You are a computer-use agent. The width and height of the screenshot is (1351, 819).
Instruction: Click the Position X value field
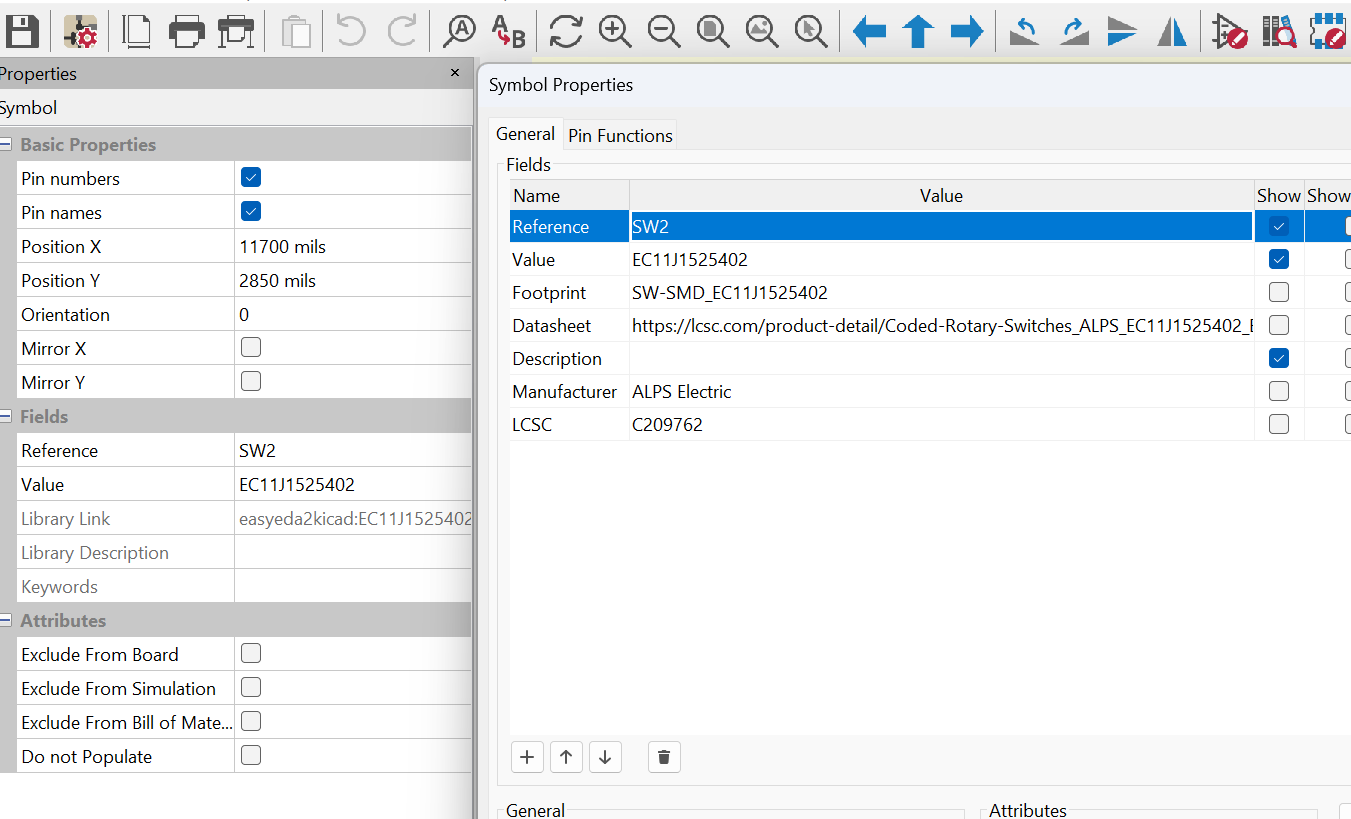(x=353, y=246)
